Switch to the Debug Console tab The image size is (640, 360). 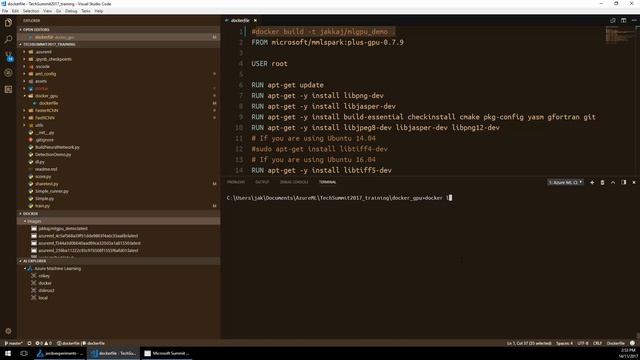tap(294, 182)
